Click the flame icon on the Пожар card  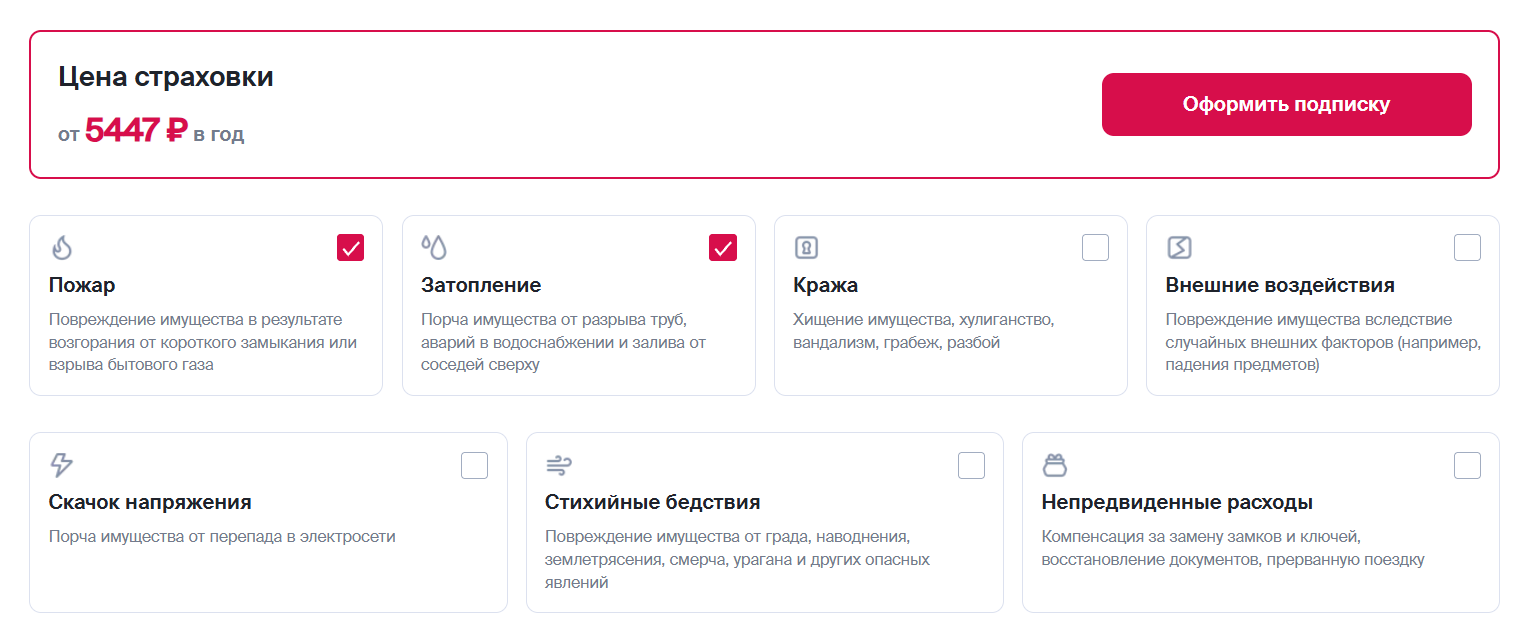tap(60, 247)
